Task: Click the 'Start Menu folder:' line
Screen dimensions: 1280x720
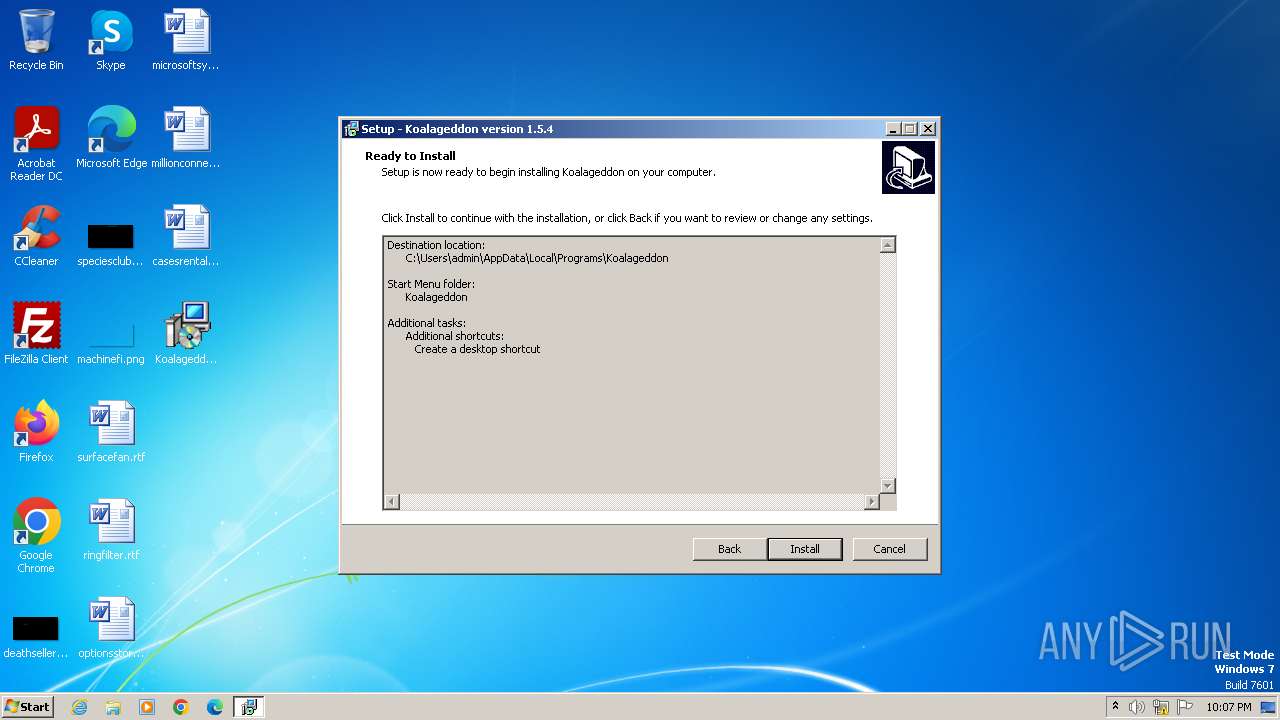Action: [433, 284]
